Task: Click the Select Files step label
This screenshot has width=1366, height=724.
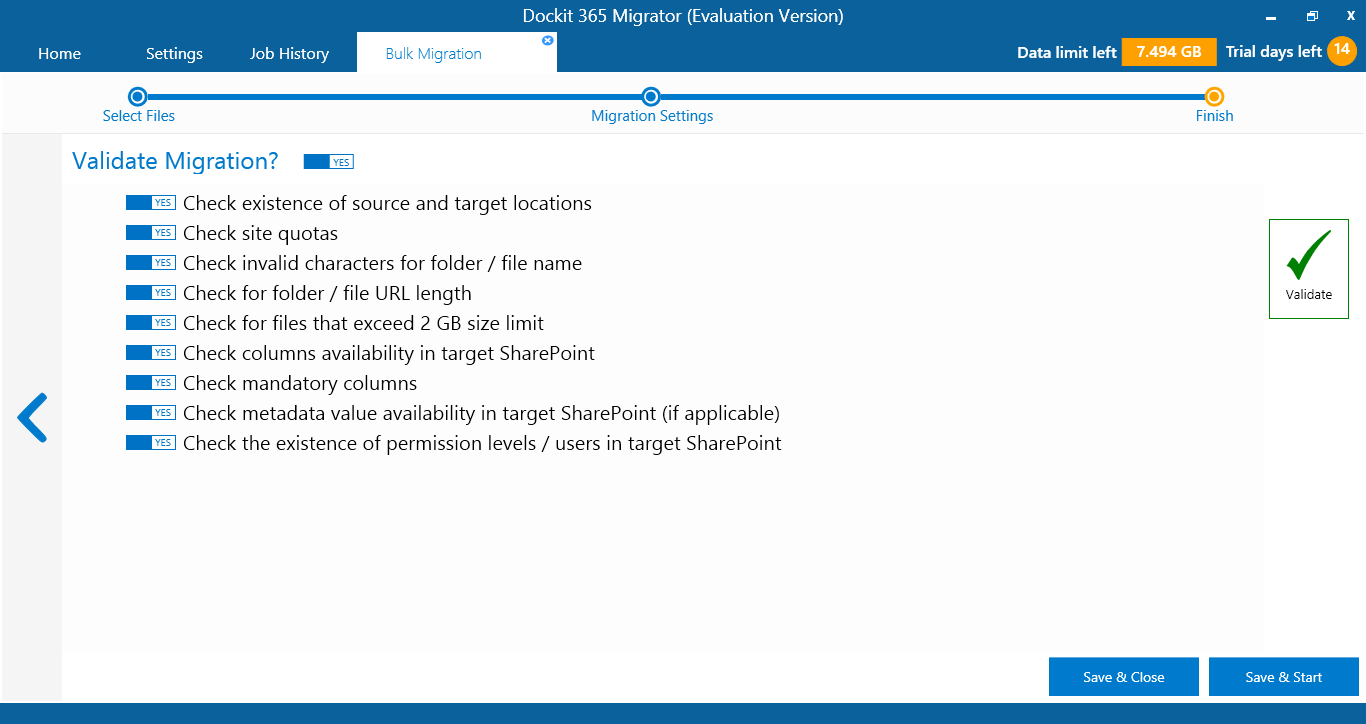Action: pos(138,116)
